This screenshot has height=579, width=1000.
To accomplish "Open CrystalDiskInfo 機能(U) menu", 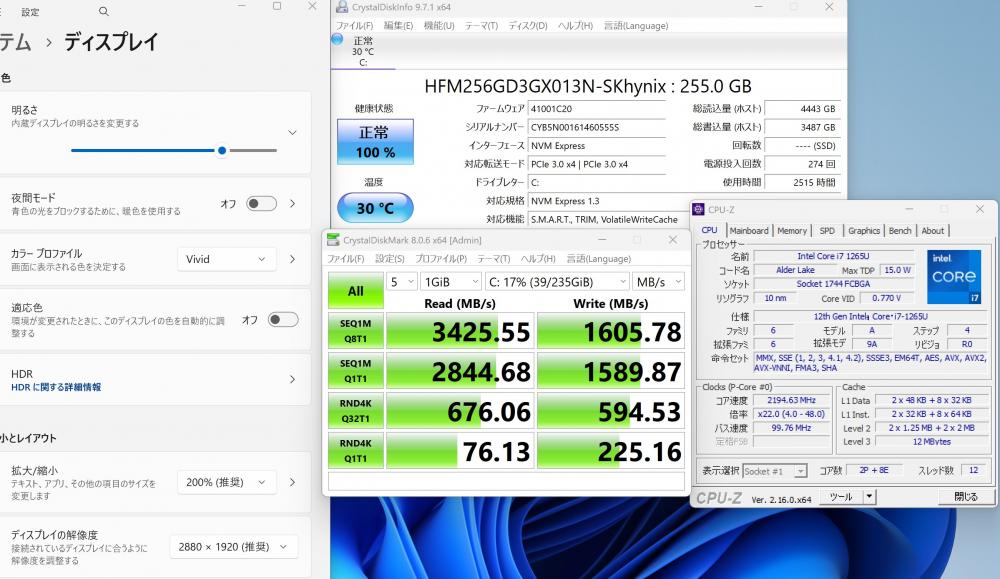I will coord(439,26).
